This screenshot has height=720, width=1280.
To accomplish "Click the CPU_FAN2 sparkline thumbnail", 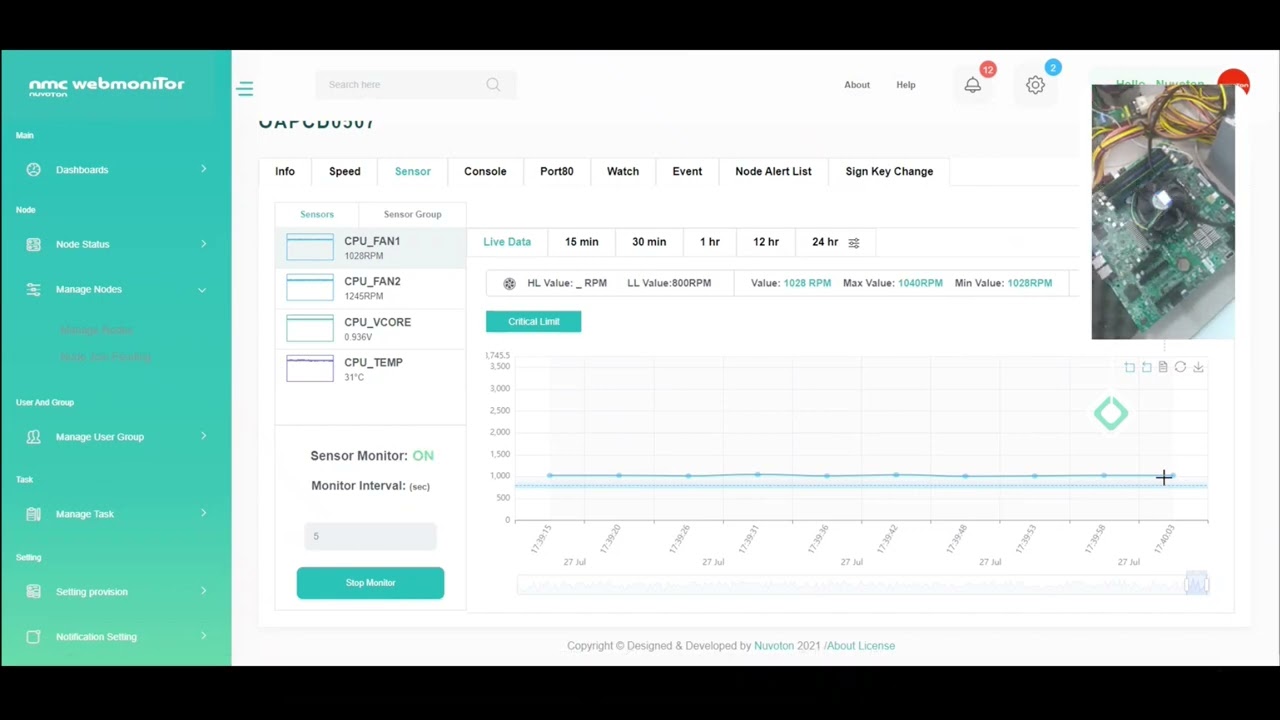I will 310,287.
